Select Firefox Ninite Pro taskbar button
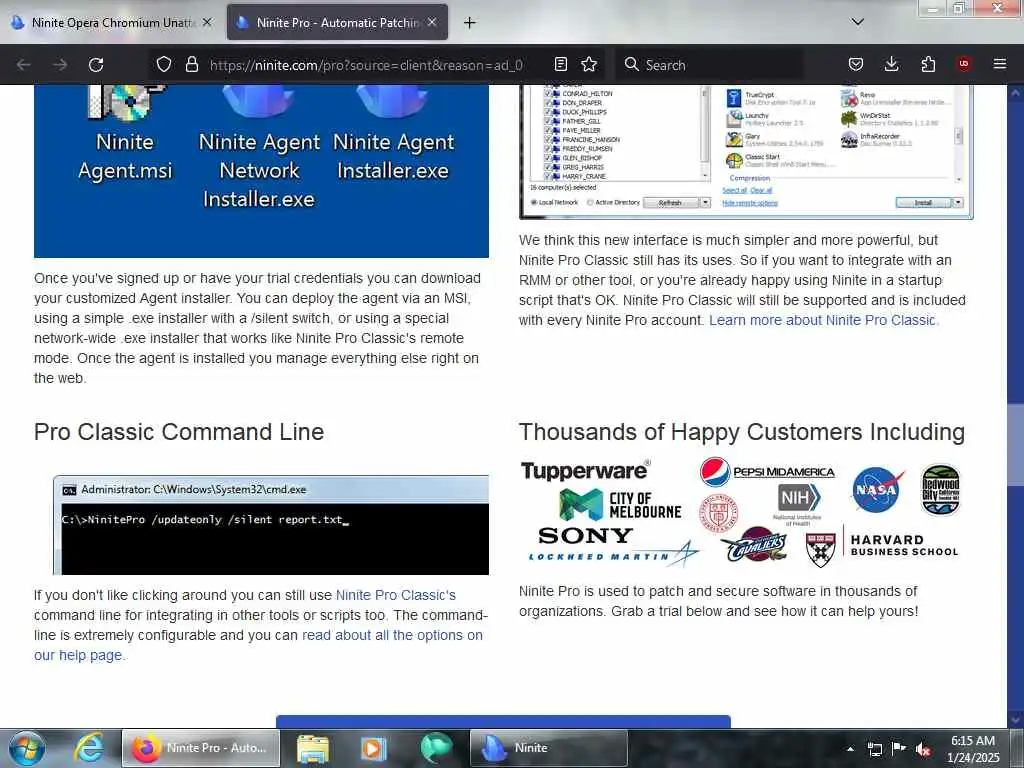This screenshot has height=768, width=1024. (x=200, y=748)
